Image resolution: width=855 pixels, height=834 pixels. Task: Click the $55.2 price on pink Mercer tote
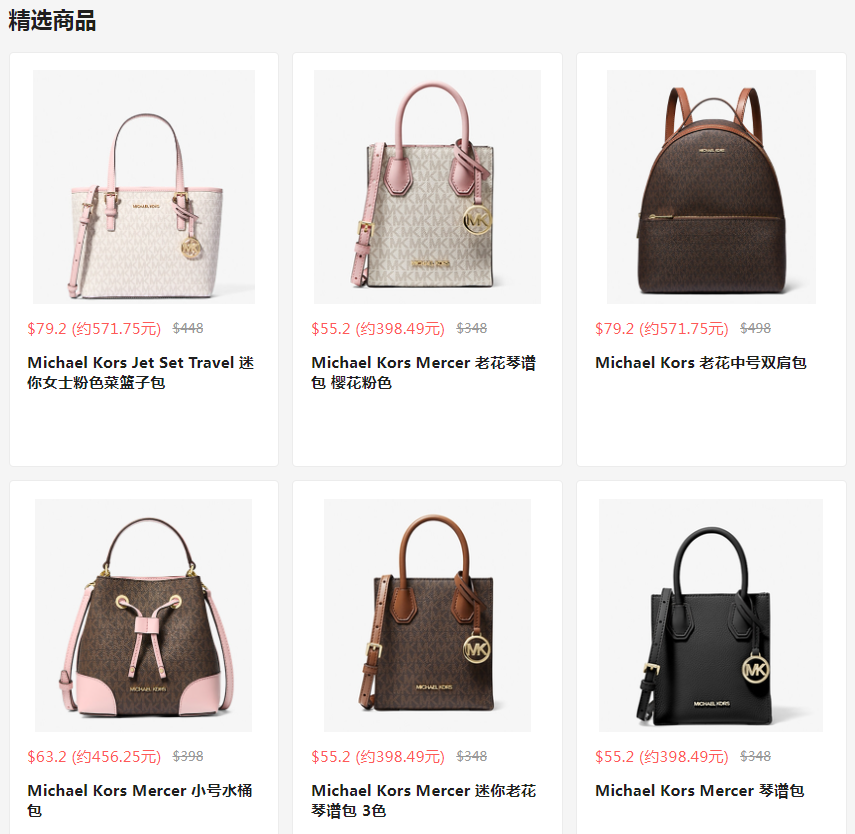378,328
